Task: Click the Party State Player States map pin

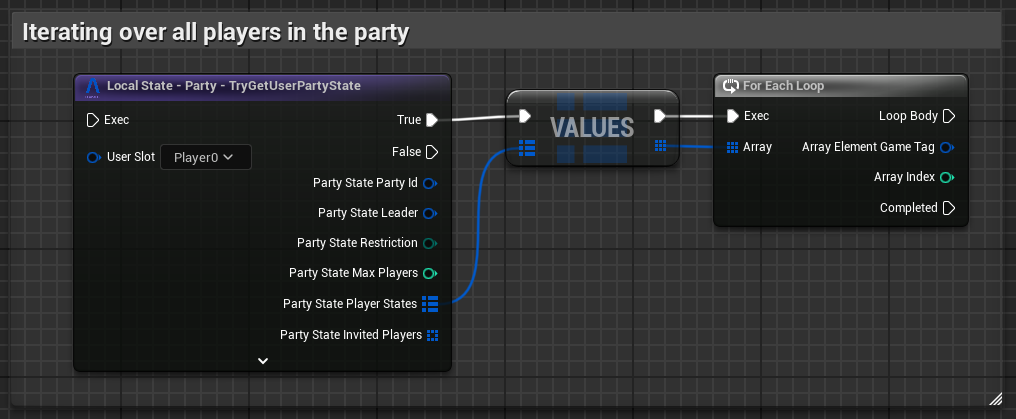Action: (x=431, y=304)
